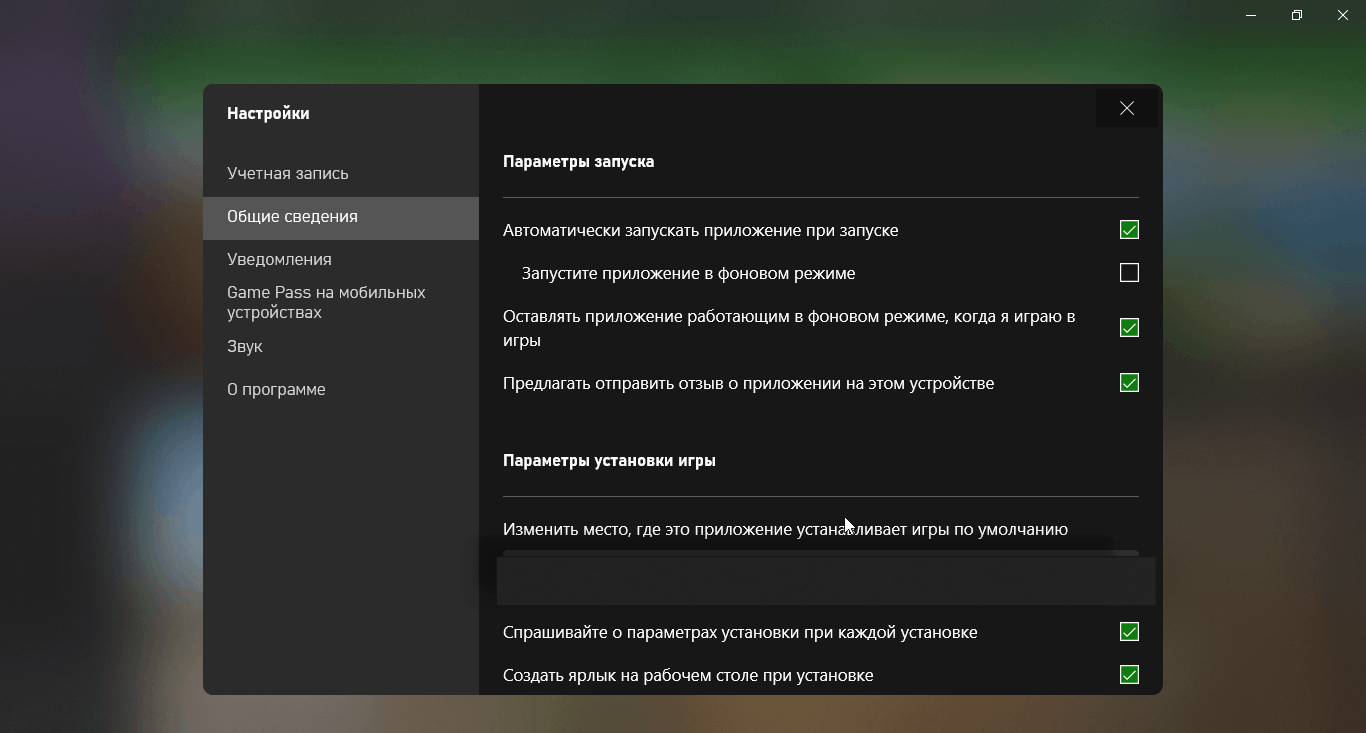Enable Запустите приложение в фоновом режиме

[x=1129, y=273]
